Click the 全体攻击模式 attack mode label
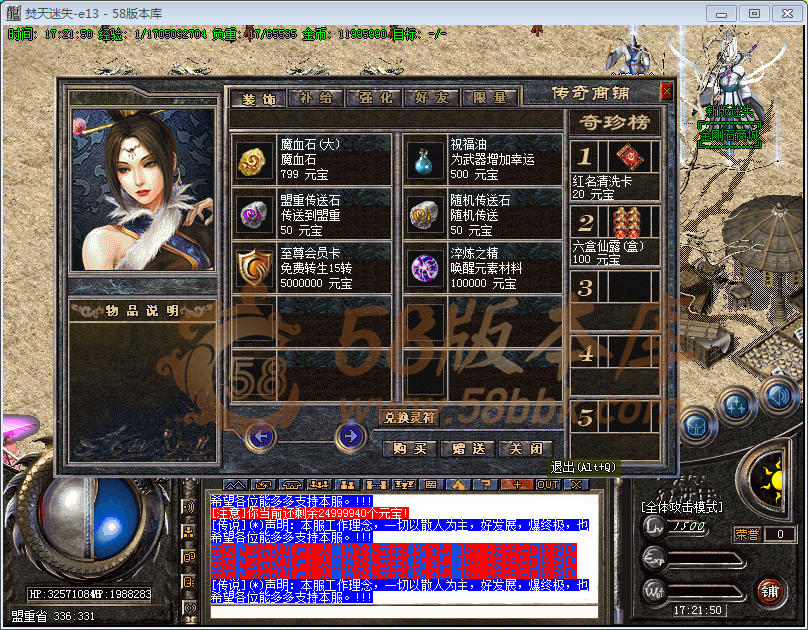The height and width of the screenshot is (630, 808). pos(682,507)
